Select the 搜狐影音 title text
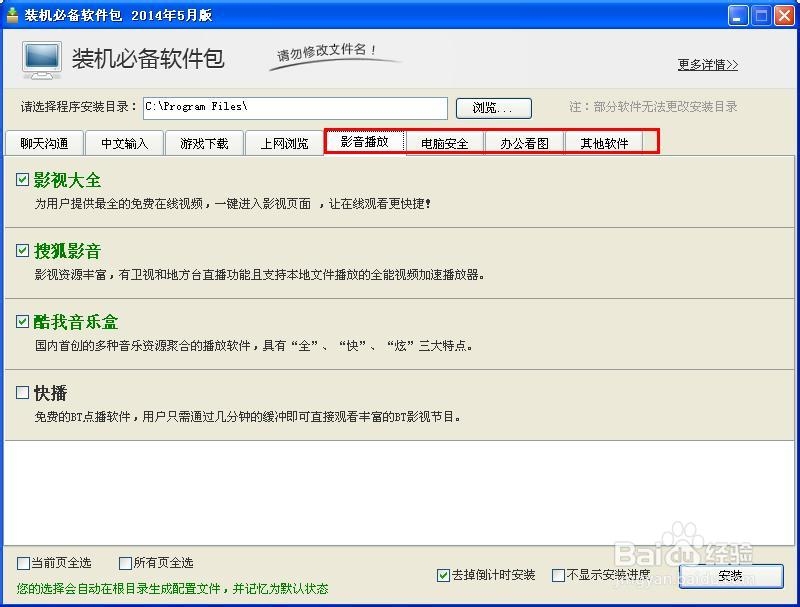800x607 pixels. pos(67,251)
